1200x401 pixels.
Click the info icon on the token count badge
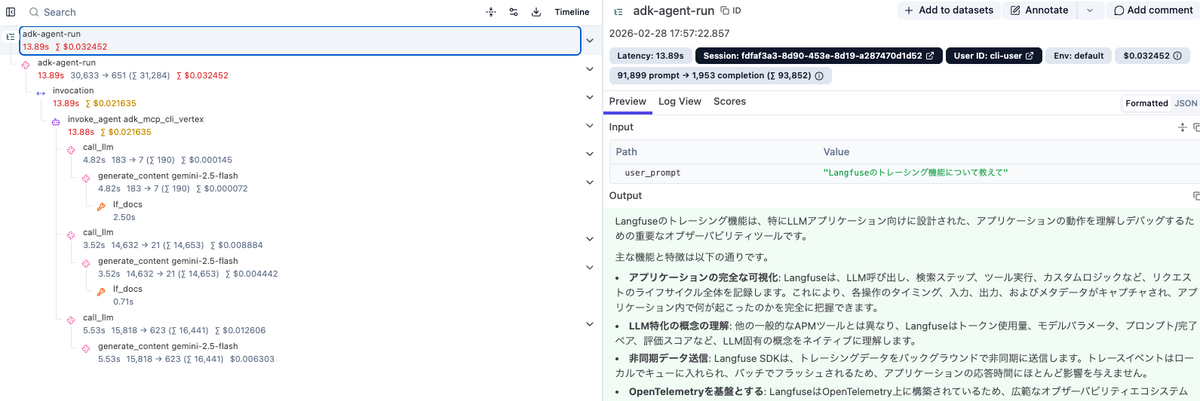[819, 76]
